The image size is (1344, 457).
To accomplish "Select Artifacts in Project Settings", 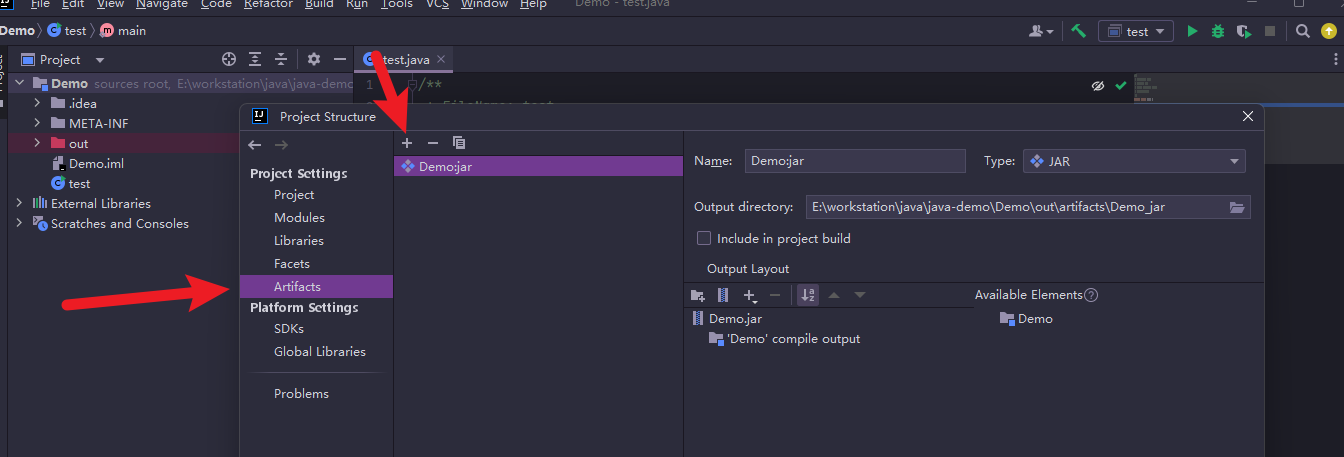I will click(297, 287).
